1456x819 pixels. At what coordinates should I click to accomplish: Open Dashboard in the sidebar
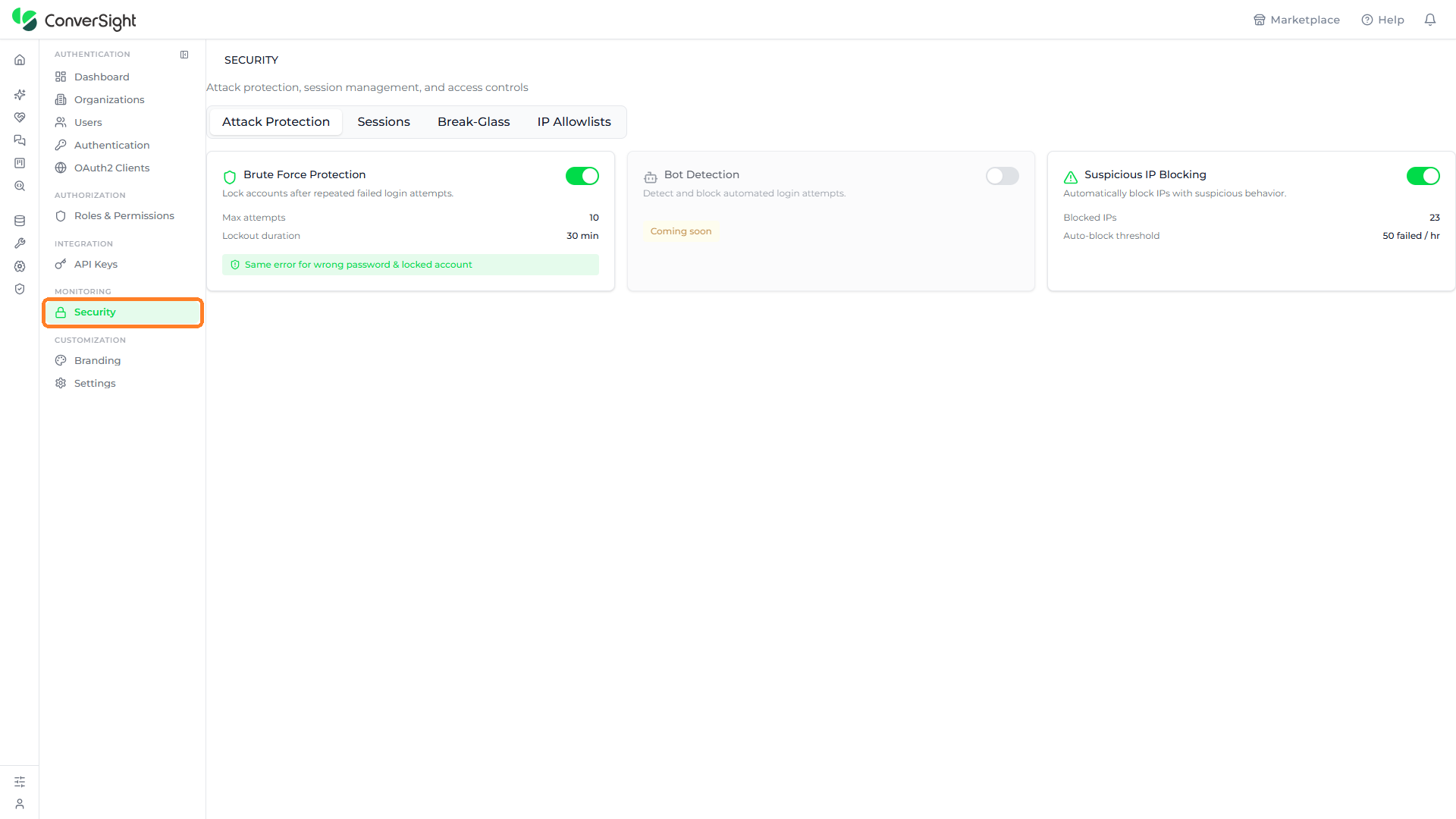click(x=123, y=77)
